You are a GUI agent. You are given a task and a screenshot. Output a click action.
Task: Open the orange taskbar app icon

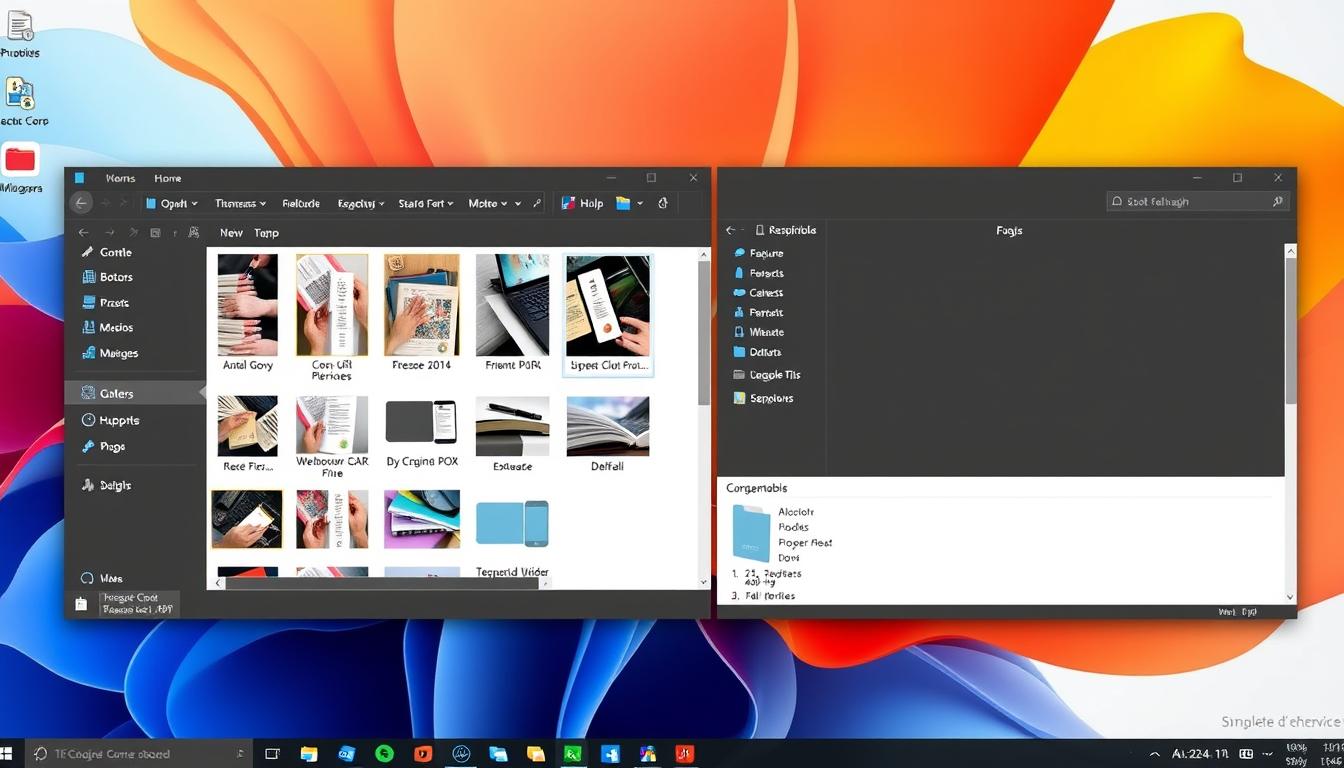[x=422, y=754]
